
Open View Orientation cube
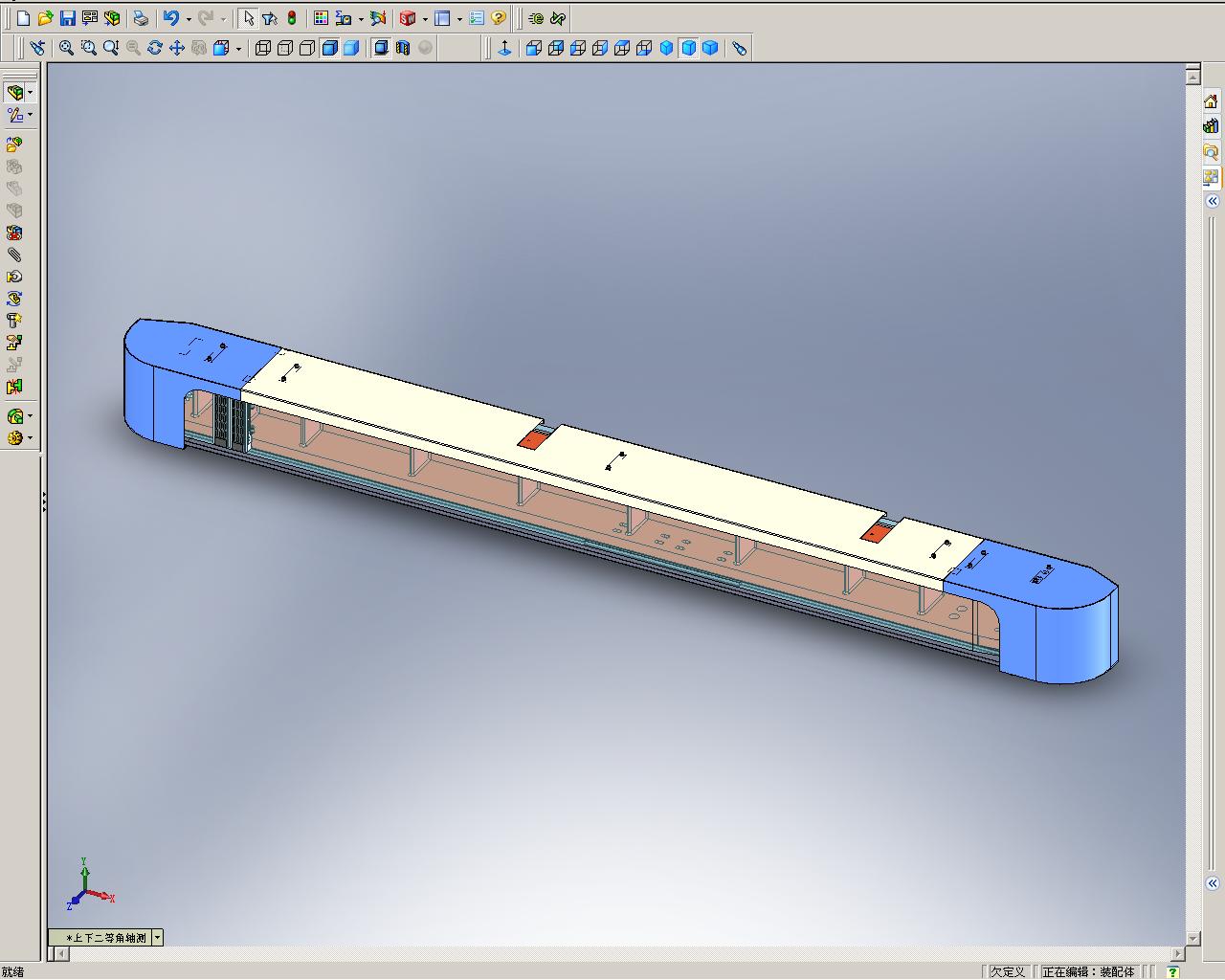[221, 48]
